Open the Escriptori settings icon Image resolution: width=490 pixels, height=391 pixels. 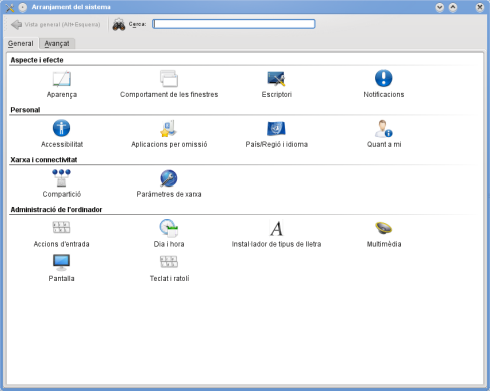(276, 79)
